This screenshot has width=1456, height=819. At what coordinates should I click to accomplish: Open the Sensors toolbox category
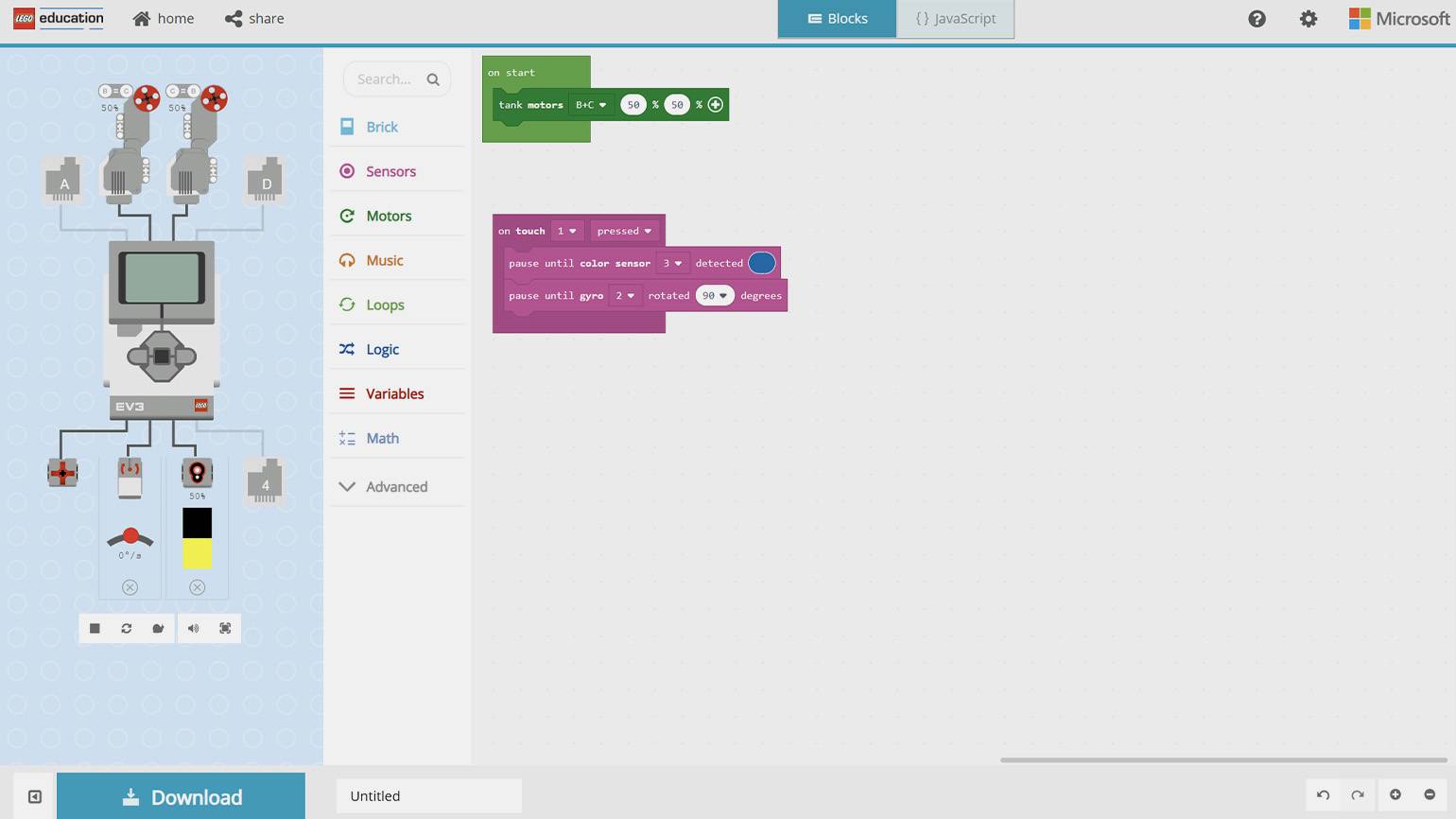click(390, 171)
